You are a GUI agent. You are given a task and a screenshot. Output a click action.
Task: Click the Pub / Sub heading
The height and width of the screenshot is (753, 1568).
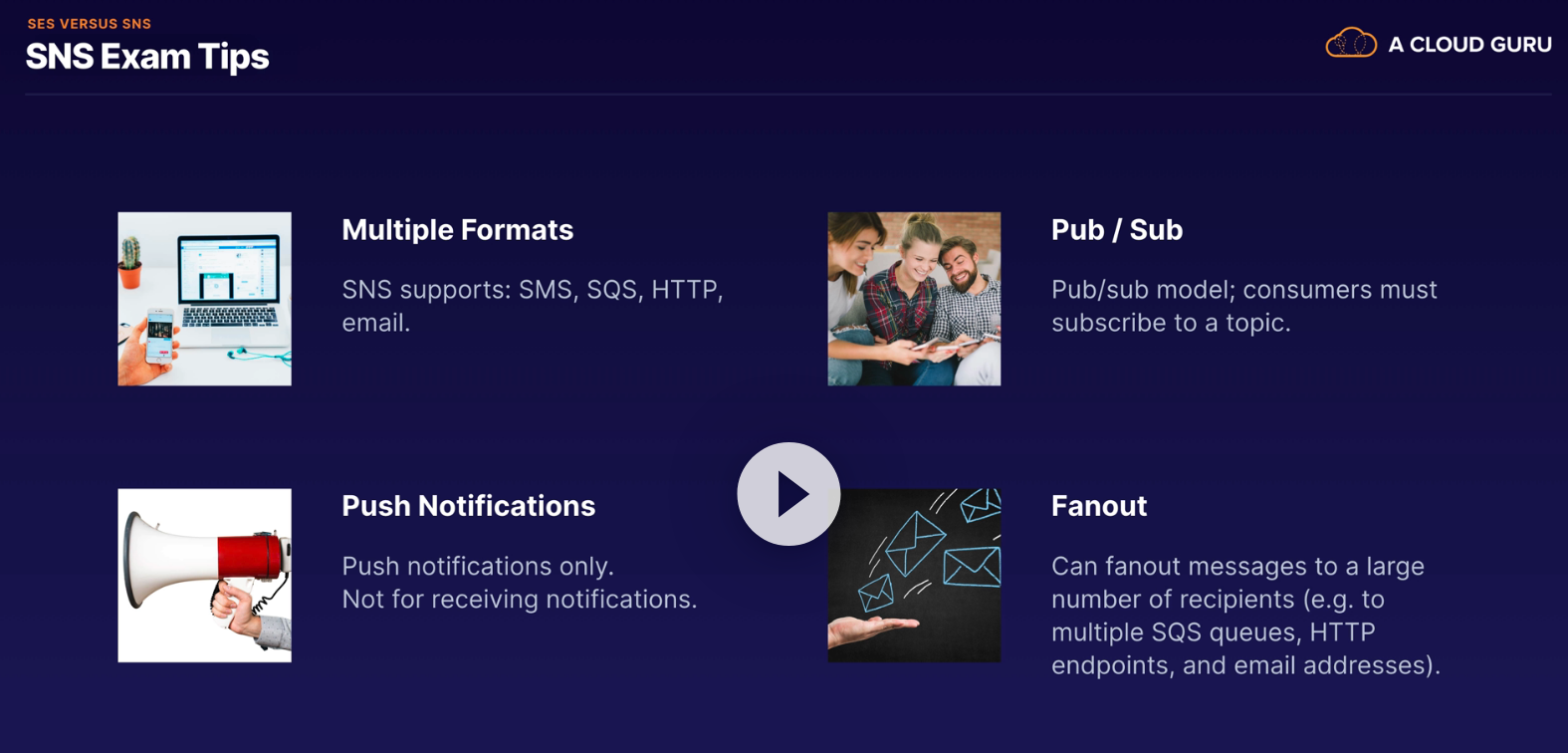1116,230
